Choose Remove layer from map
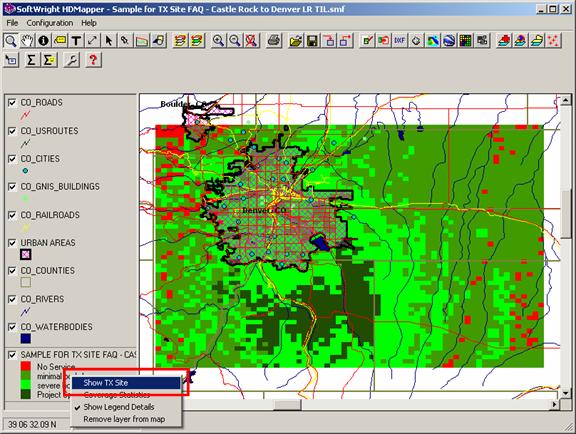Image resolution: width=576 pixels, height=434 pixels. (126, 419)
